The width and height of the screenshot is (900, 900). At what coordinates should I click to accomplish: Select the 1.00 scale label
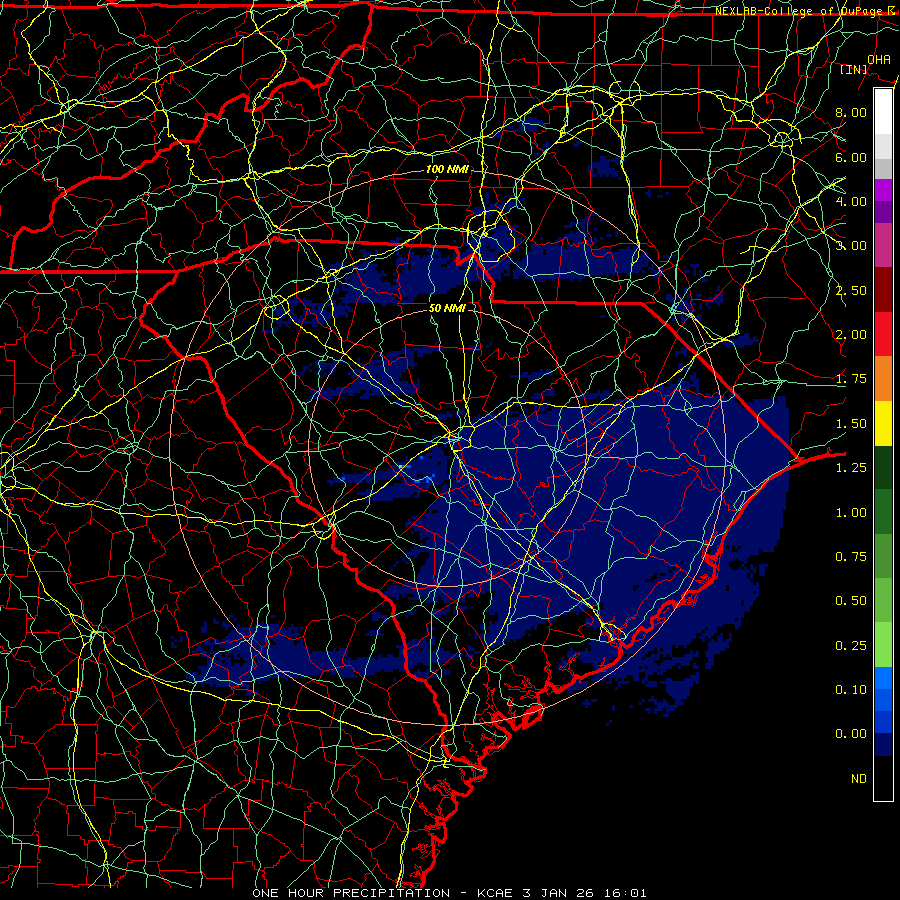(x=851, y=513)
